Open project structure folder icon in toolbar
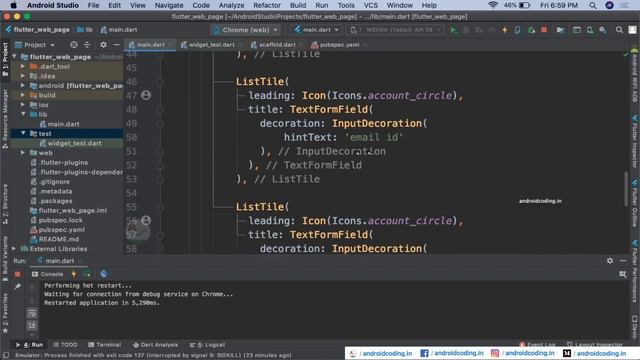The image size is (640, 360). pyautogui.click(x=560, y=30)
